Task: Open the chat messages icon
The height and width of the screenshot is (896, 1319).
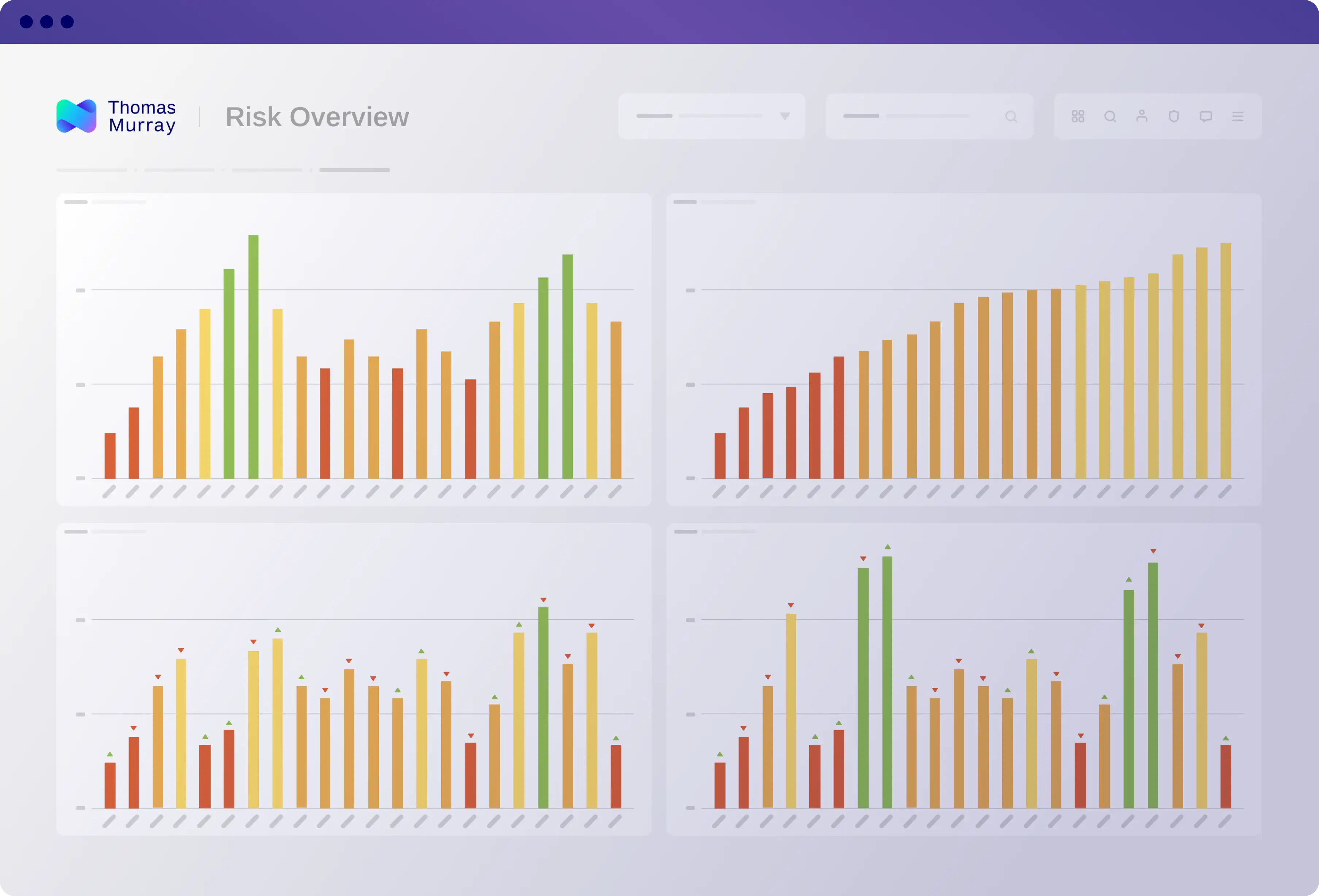Action: (x=1206, y=116)
